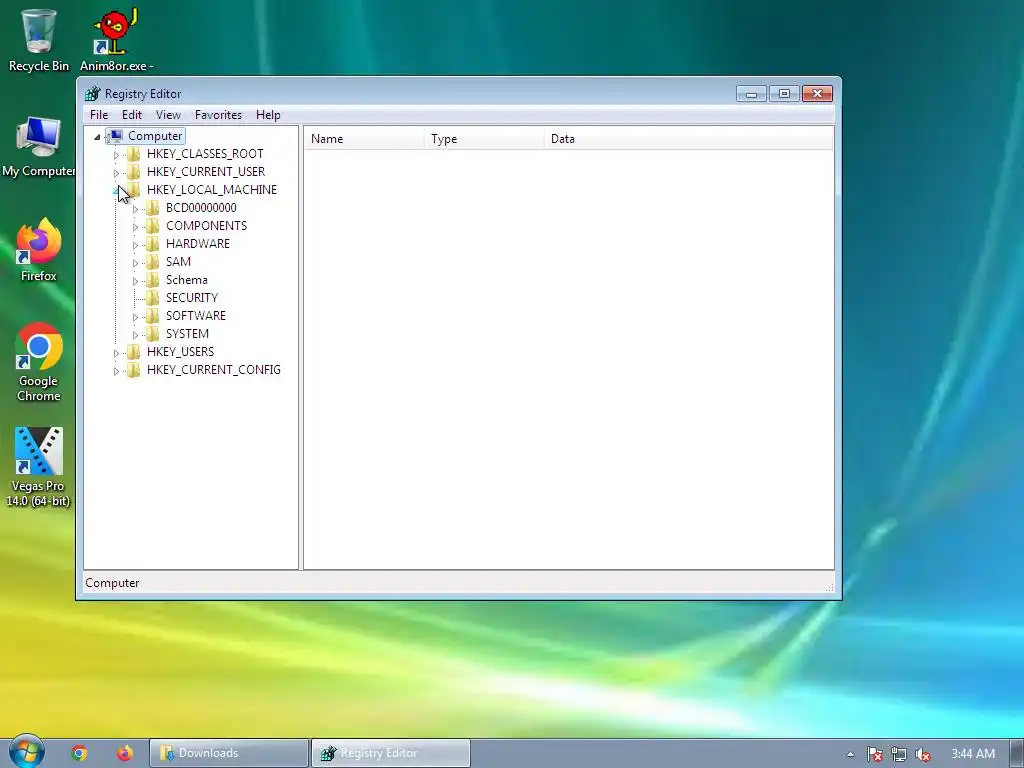Click the network tray icon
The height and width of the screenshot is (768, 1024).
pyautogui.click(x=899, y=754)
